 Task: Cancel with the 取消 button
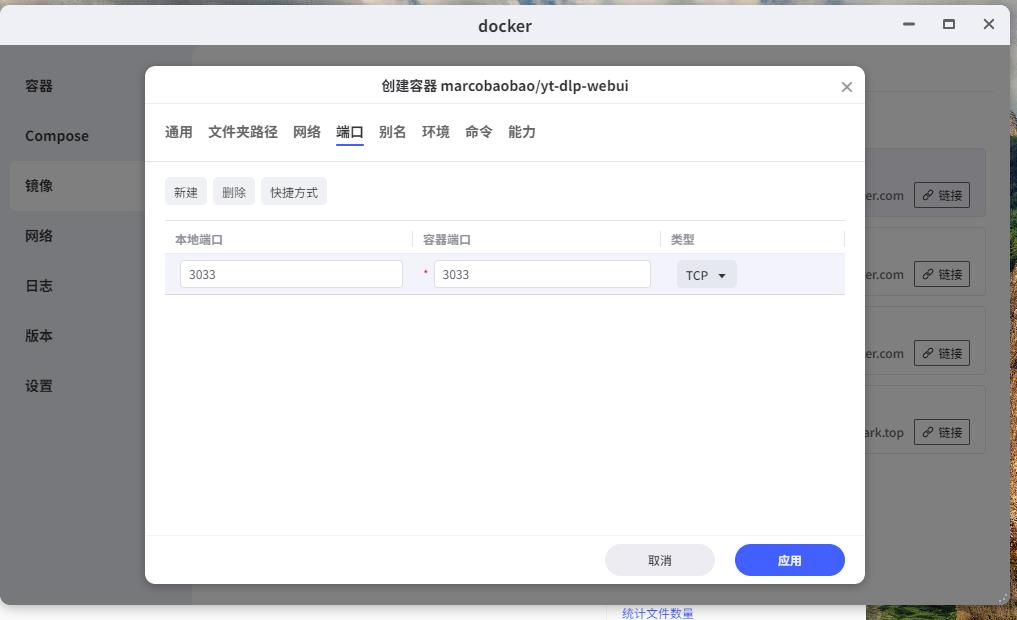click(660, 560)
